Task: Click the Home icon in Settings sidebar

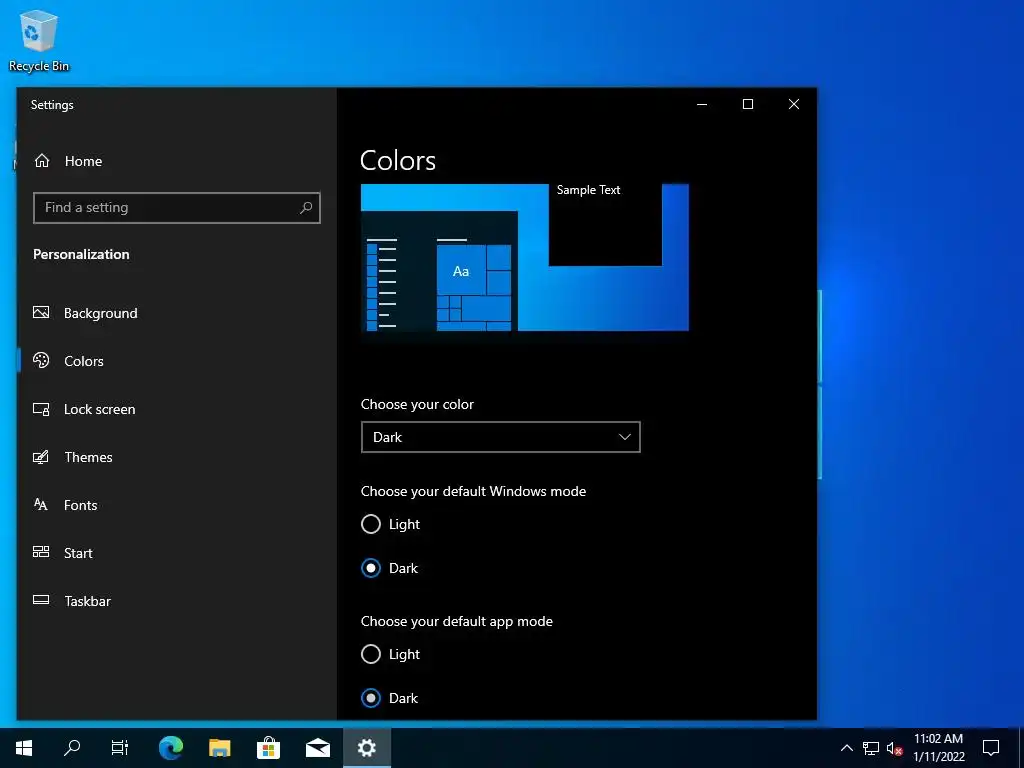Action: [42, 161]
